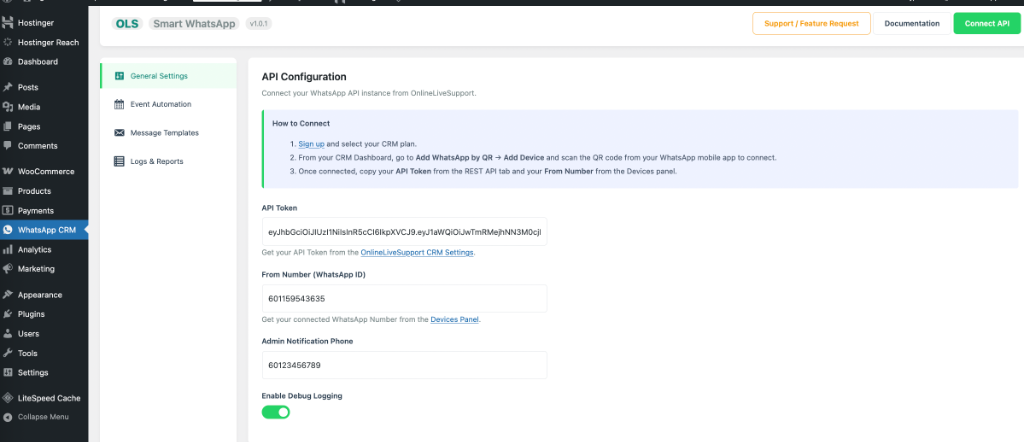
Task: Open OnlineLiveSupport CRM Settings link
Action: click(417, 252)
